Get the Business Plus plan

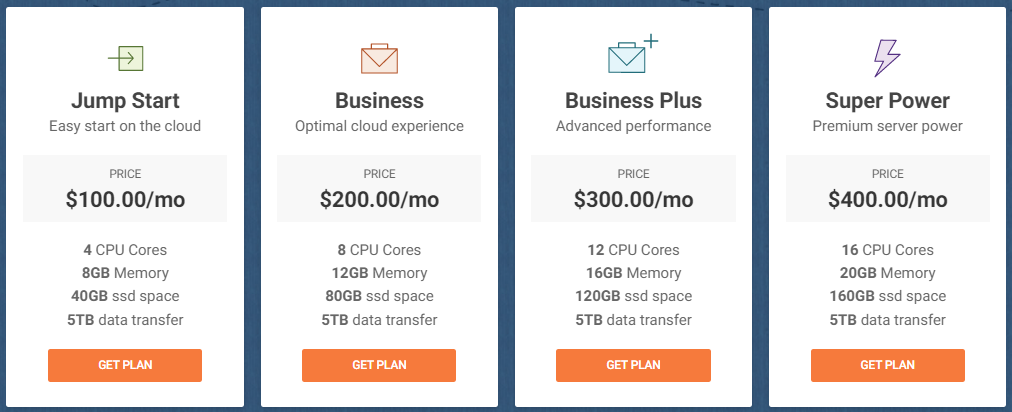(x=633, y=366)
